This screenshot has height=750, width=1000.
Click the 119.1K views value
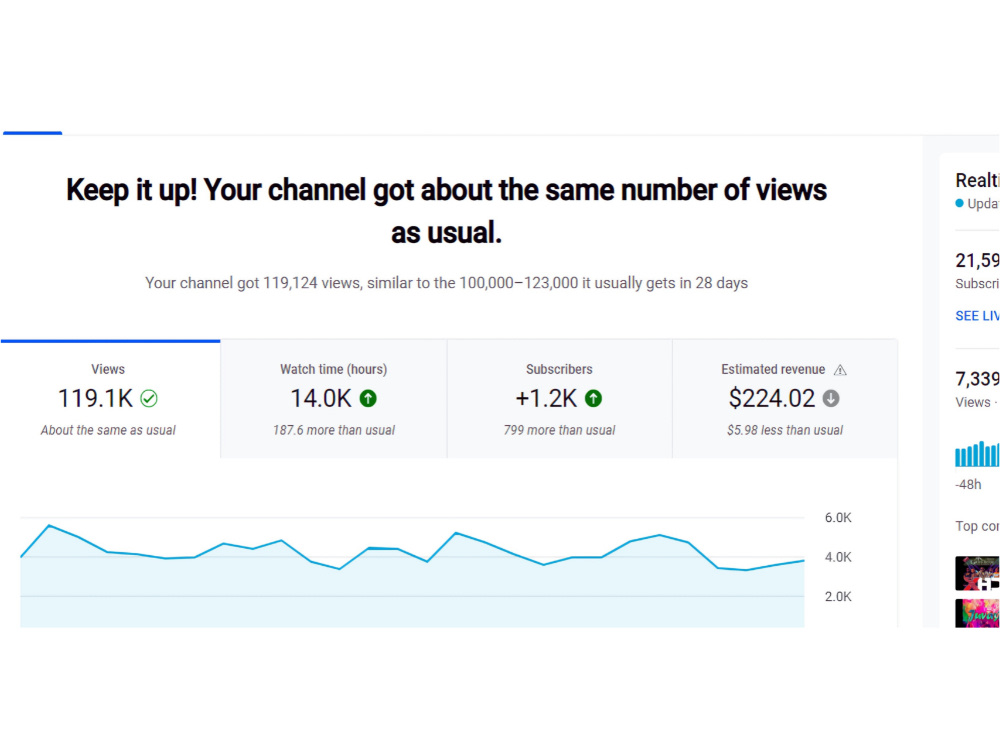tap(95, 399)
